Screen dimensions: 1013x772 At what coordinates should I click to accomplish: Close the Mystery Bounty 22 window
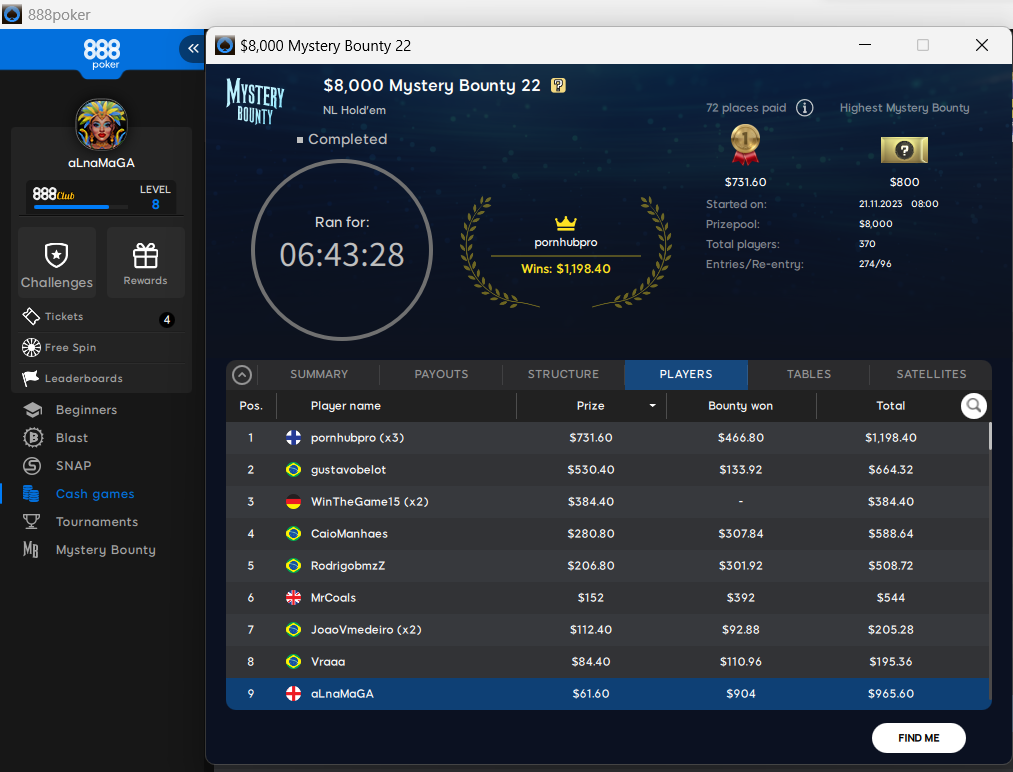coord(981,45)
